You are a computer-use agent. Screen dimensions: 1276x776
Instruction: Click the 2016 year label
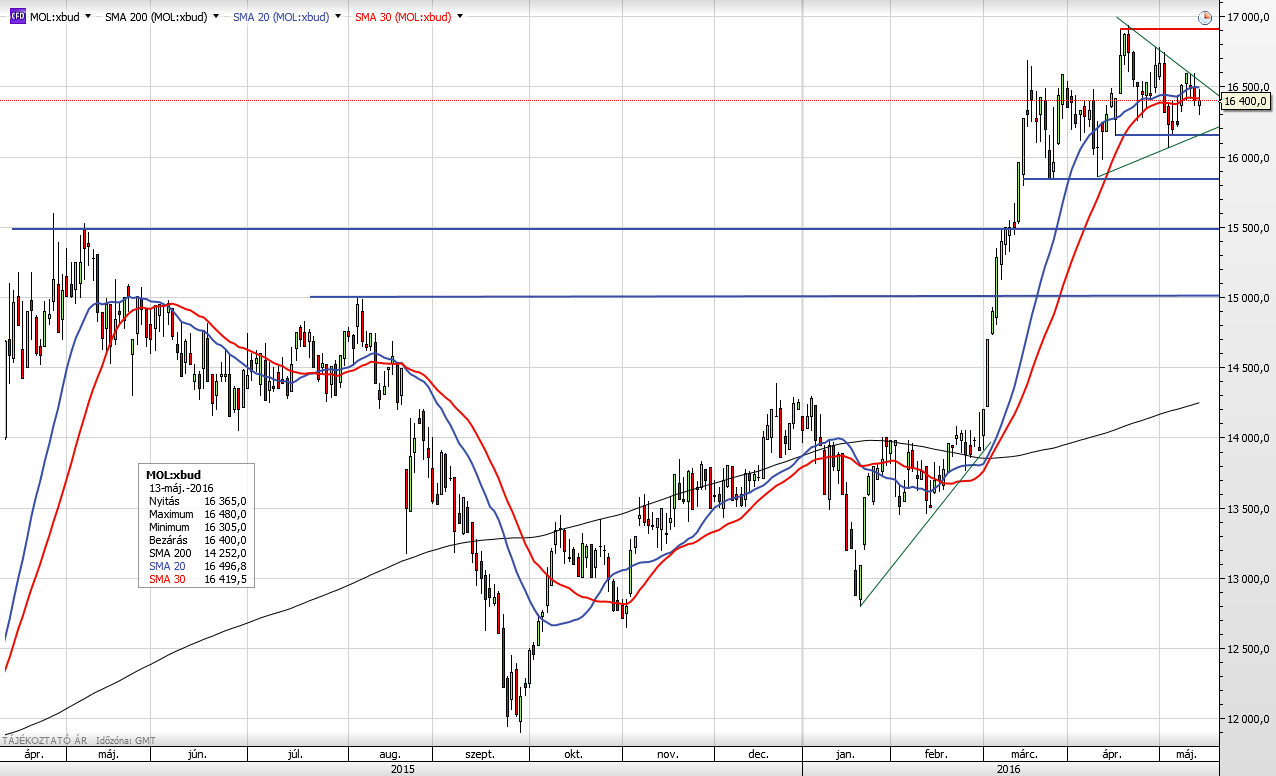1009,769
